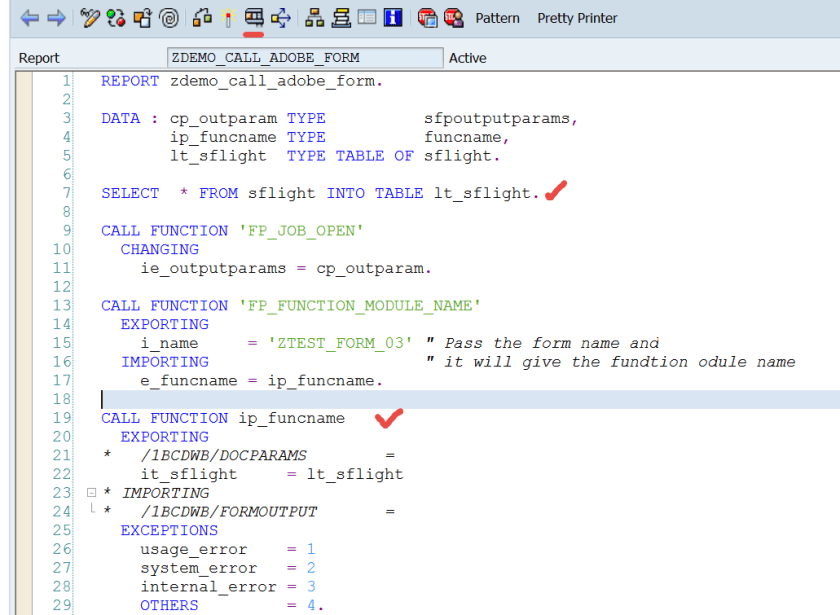
Task: Click 'usage_error' on line 26
Action: (194, 550)
